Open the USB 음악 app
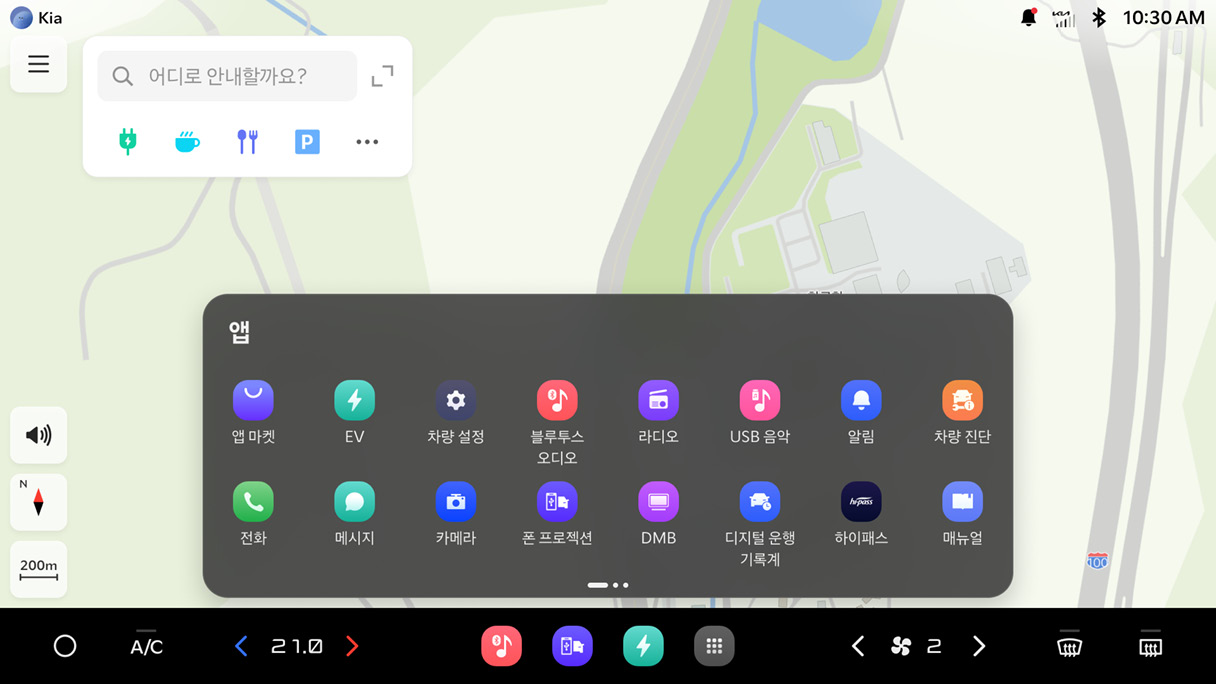The height and width of the screenshot is (684, 1216). (x=759, y=401)
